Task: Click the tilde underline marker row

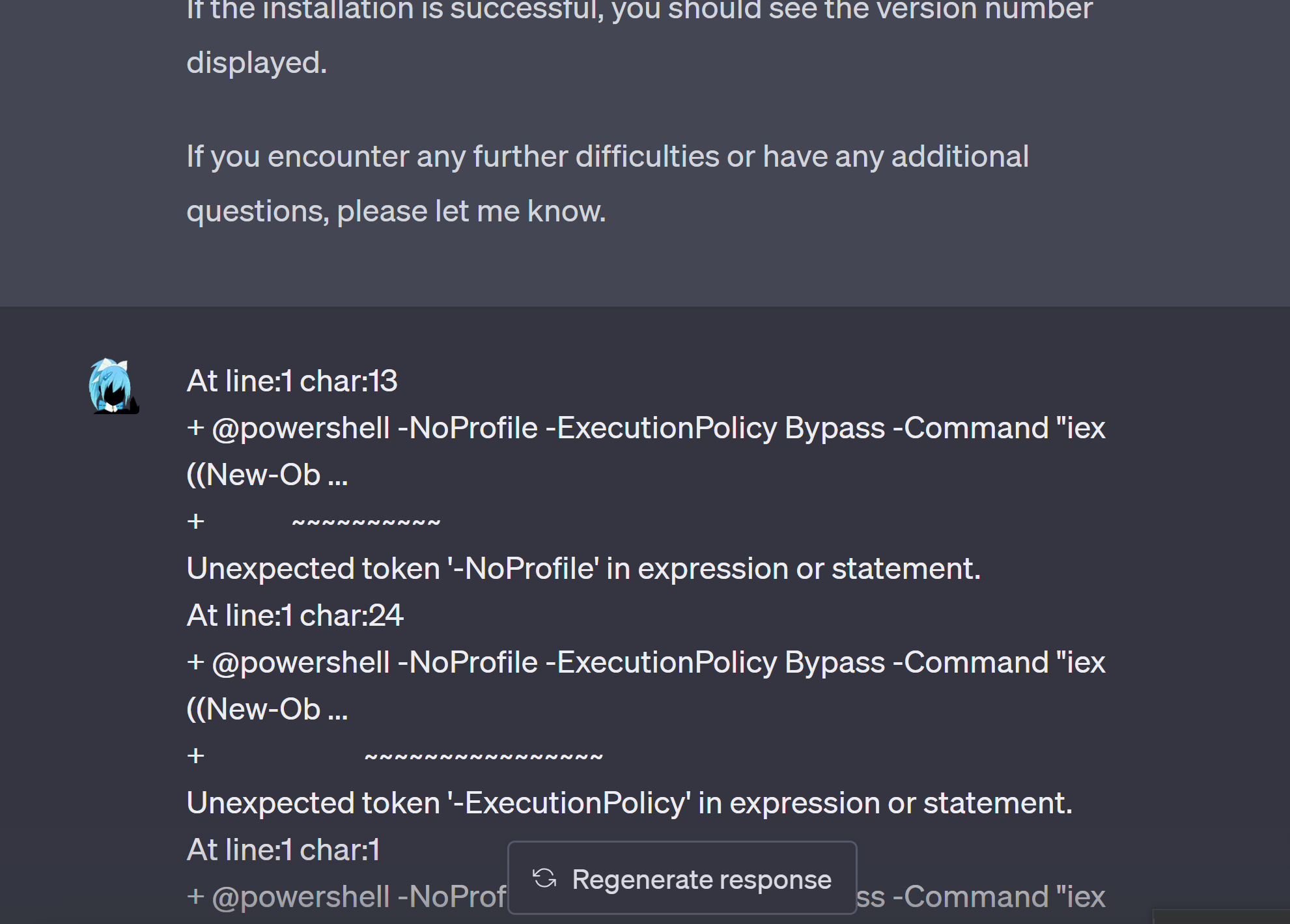Action: click(367, 520)
